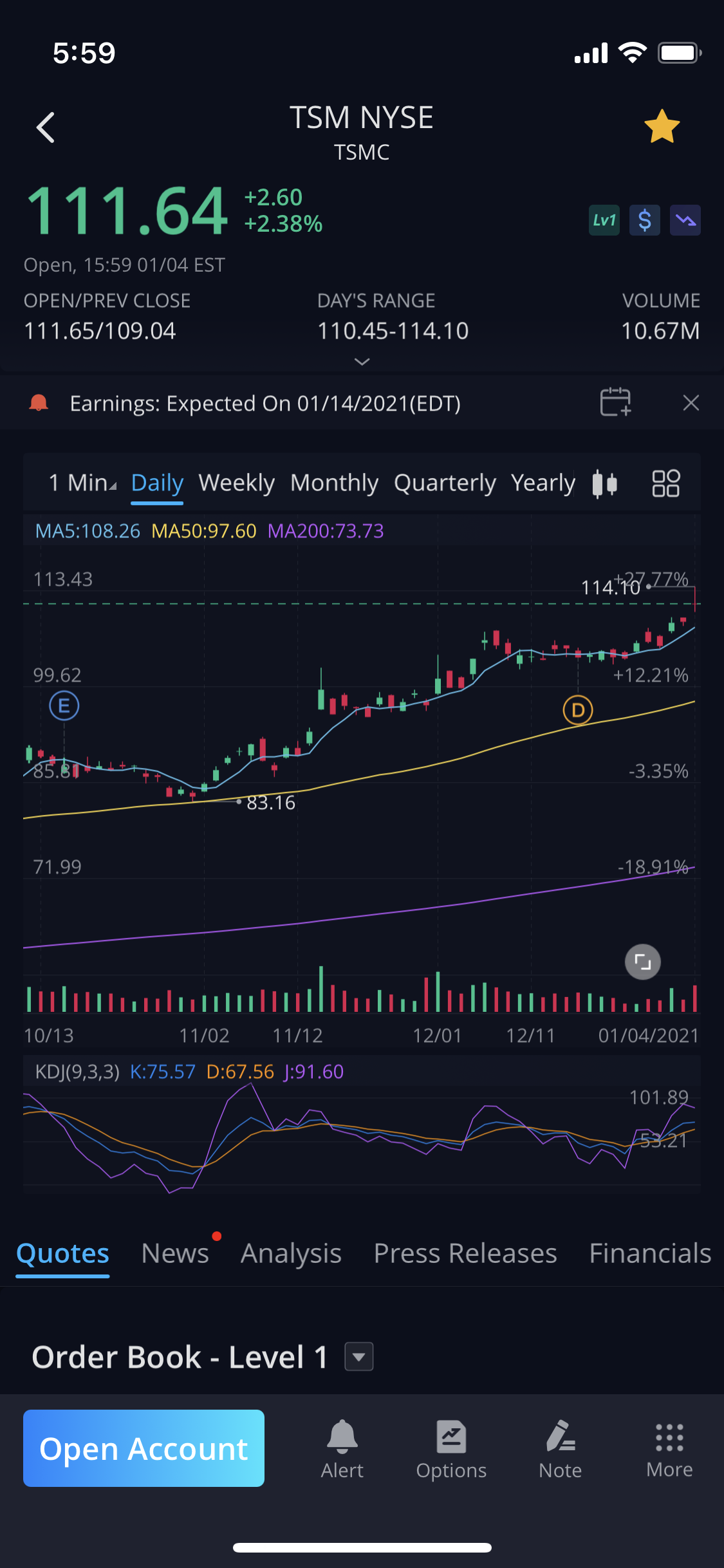Tap the purple downtrend chart badge
The width and height of the screenshot is (724, 1568).
coord(685,221)
